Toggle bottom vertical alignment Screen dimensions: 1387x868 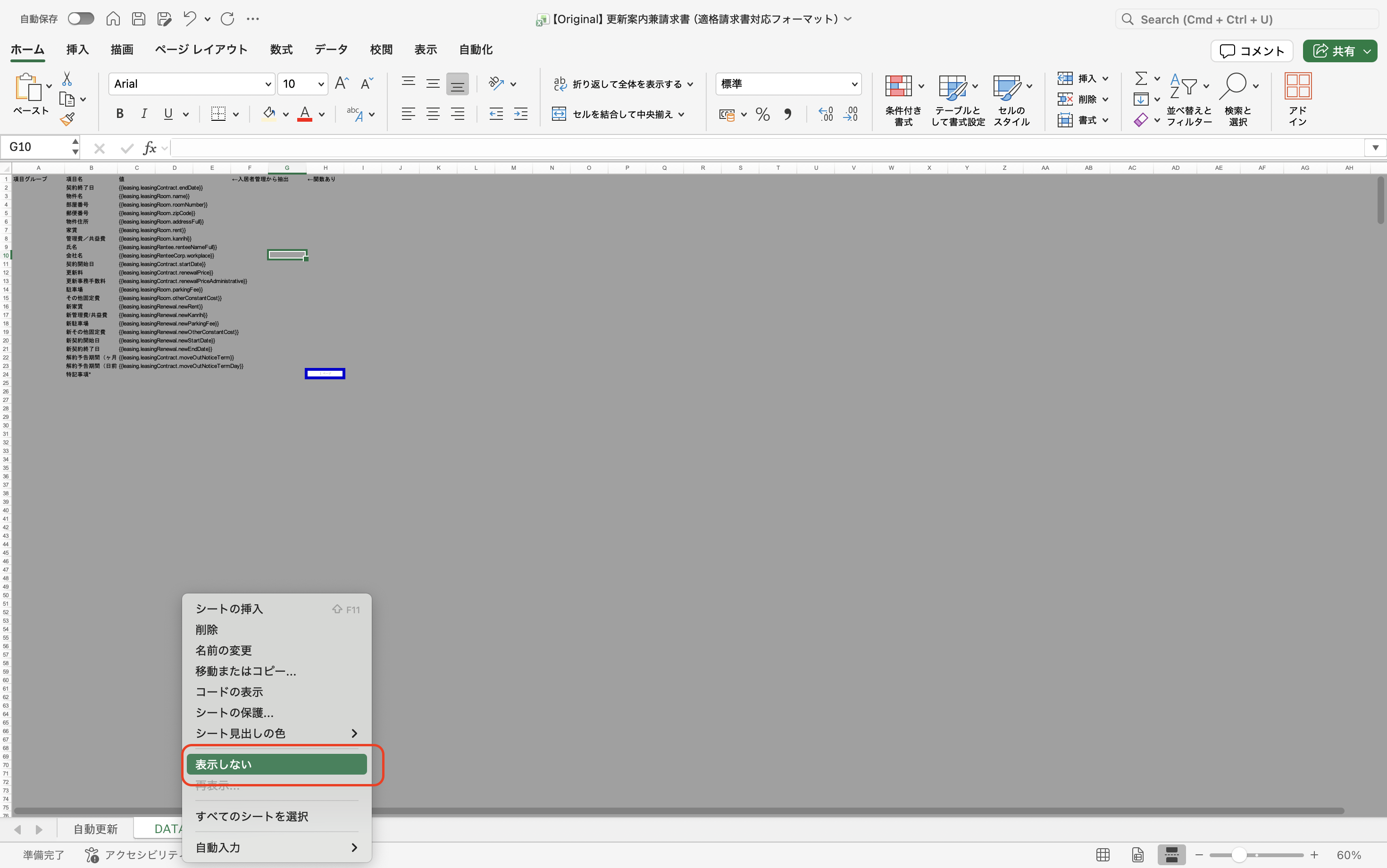[x=458, y=84]
